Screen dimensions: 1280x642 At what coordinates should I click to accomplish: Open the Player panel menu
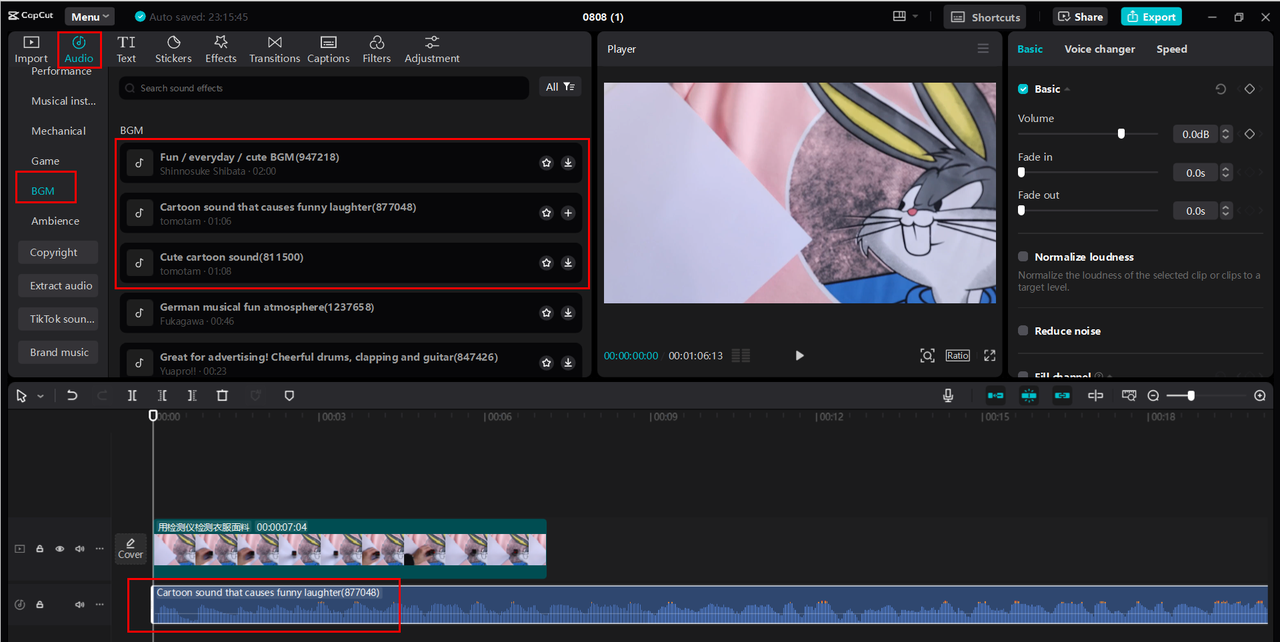point(983,49)
